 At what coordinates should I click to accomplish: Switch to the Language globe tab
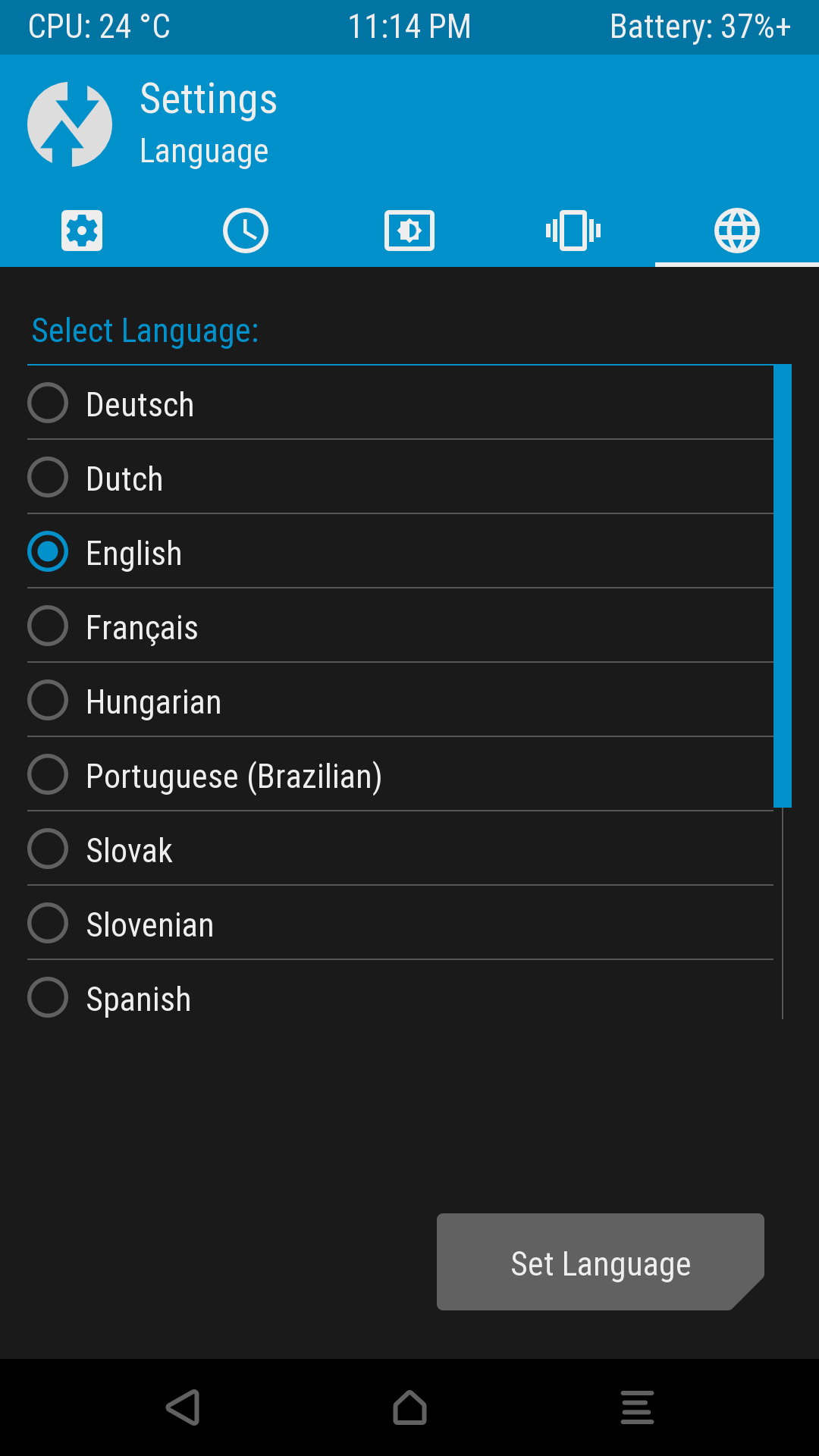tap(737, 230)
